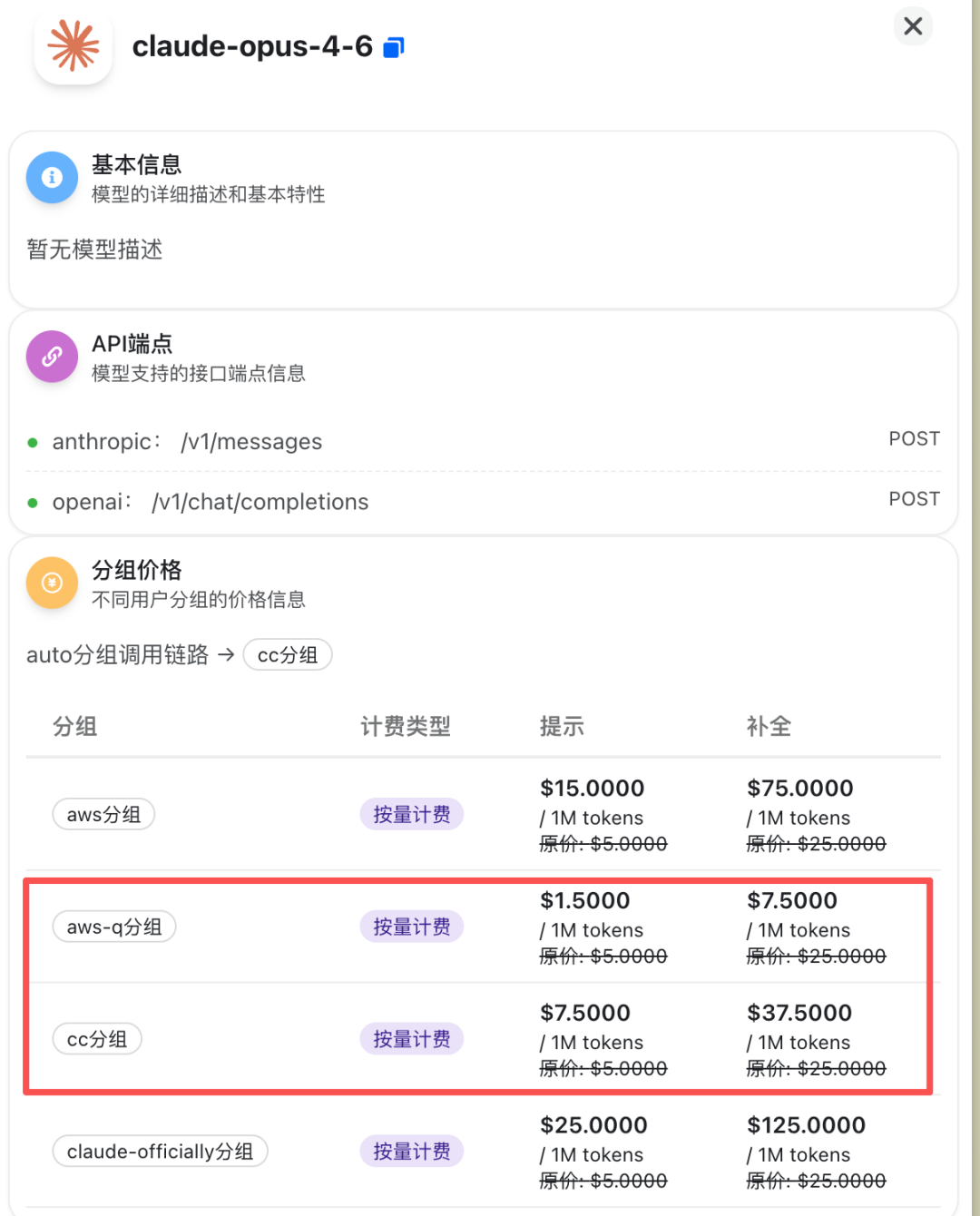Click the claude-opus-4-6 model title
This screenshot has height=1216, width=980.
click(252, 46)
